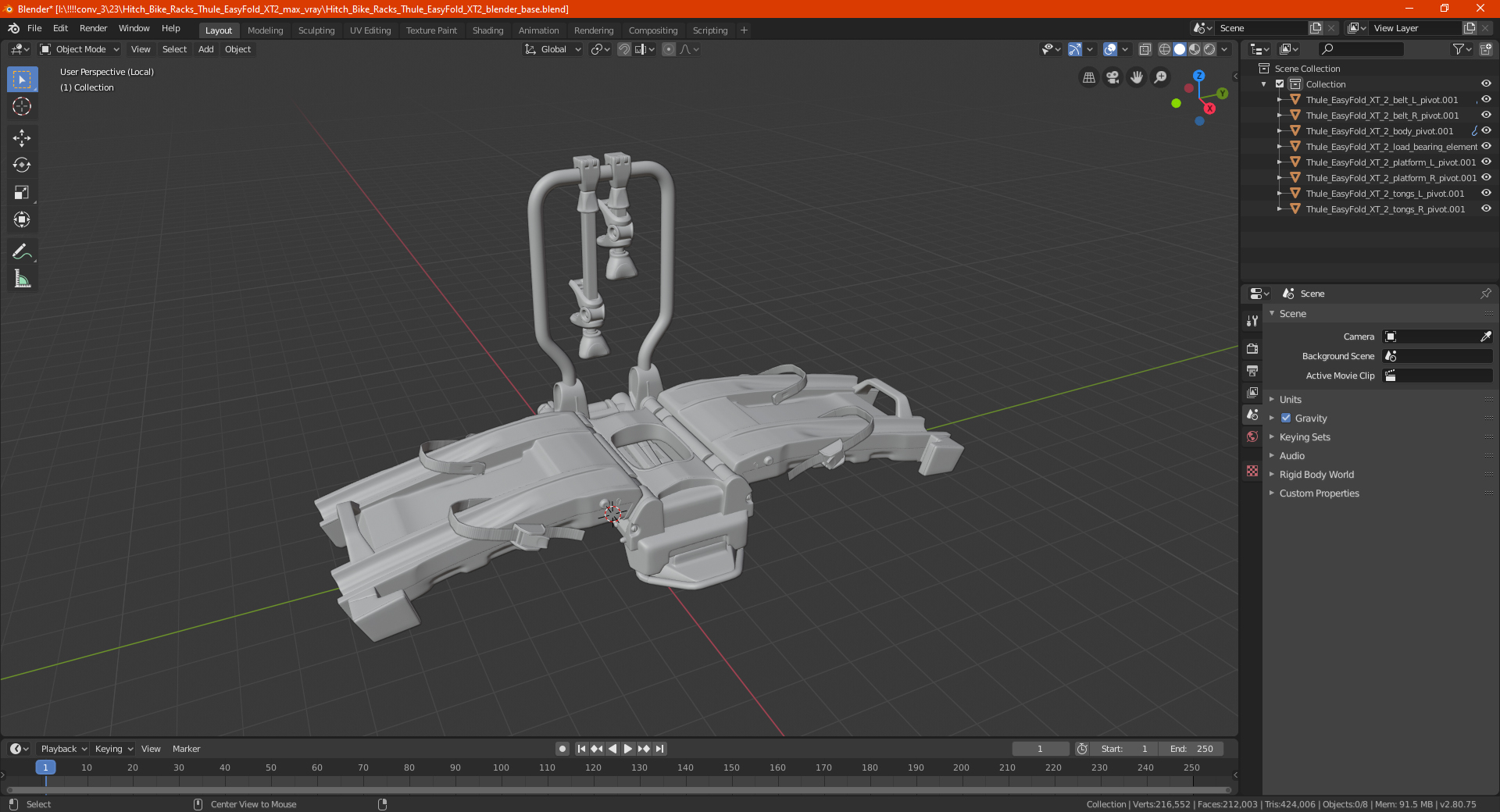Switch to the Shading workspace tab
Screen dimensions: 1500x812
click(487, 30)
